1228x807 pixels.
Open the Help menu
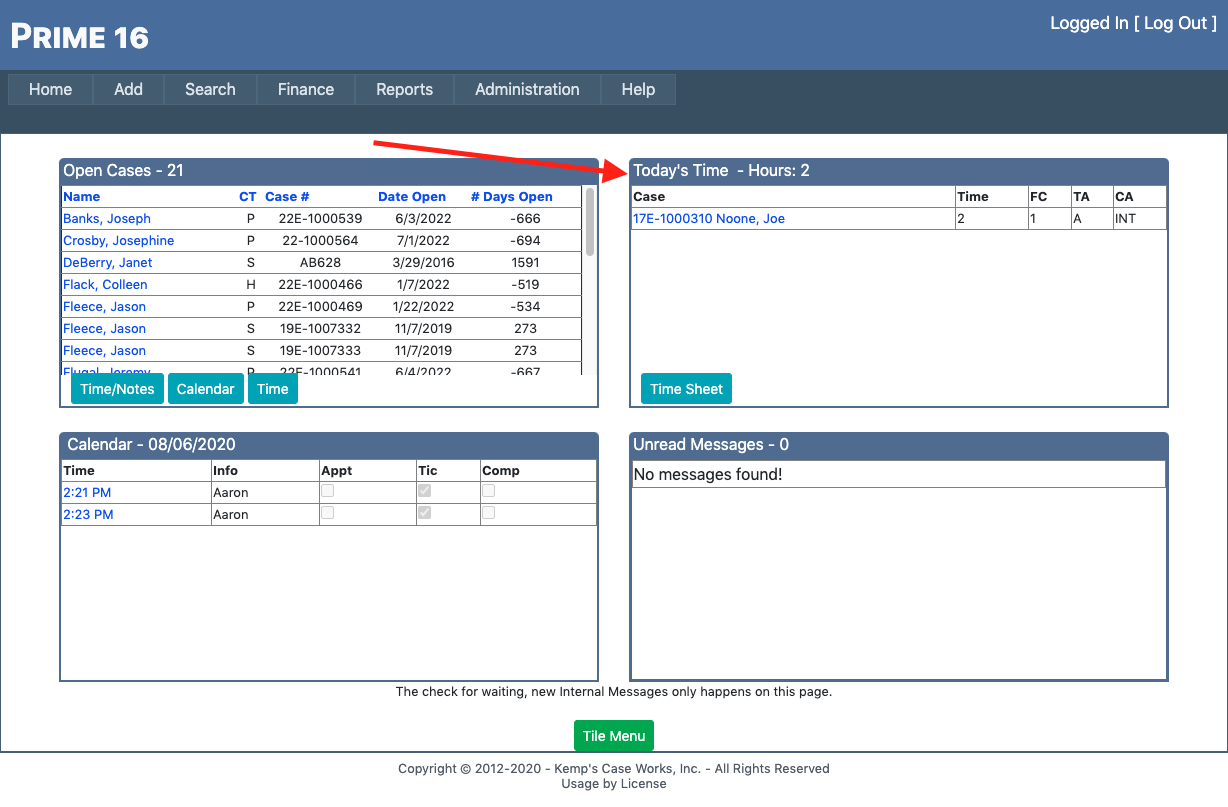pos(638,89)
